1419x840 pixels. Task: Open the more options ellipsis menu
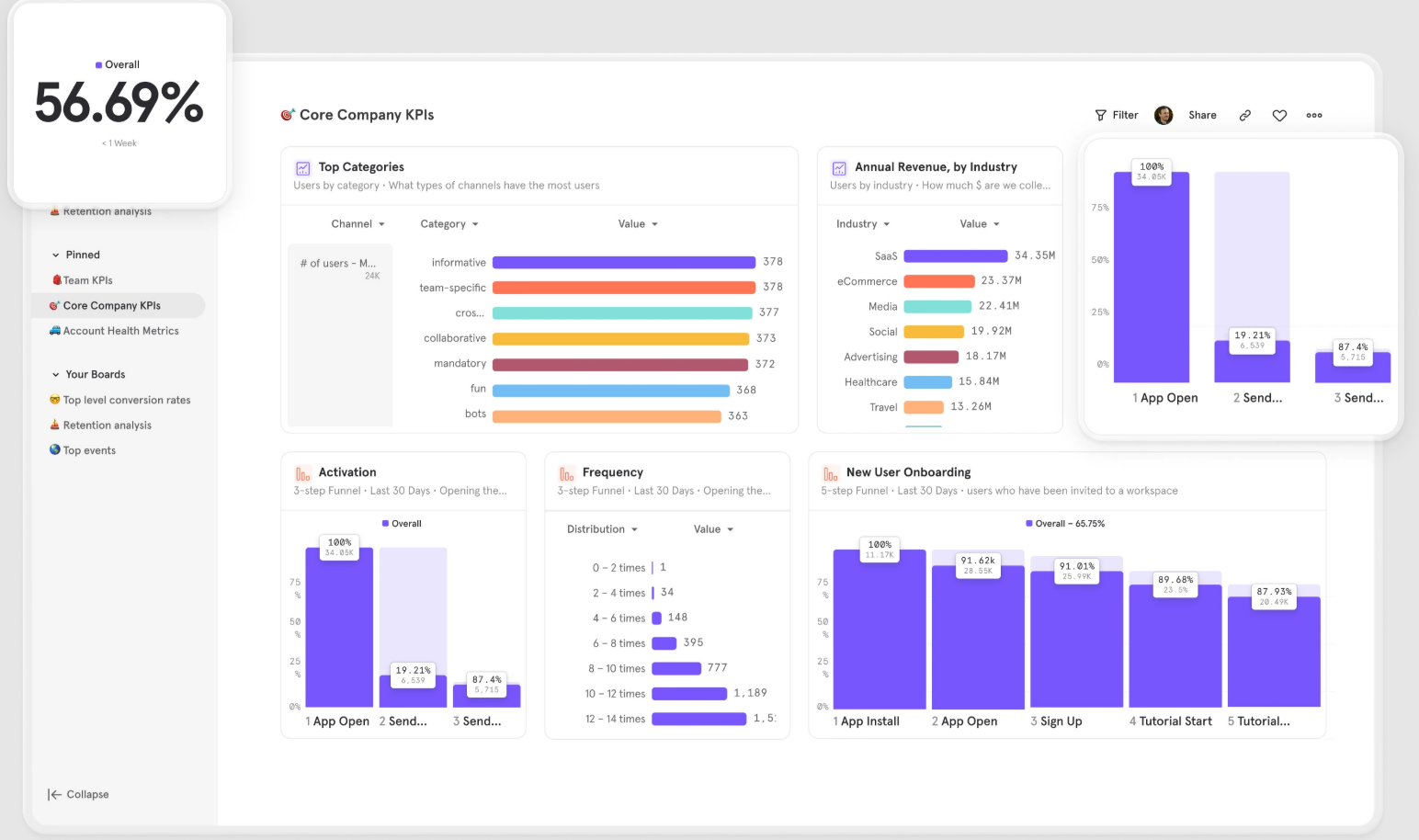1314,115
